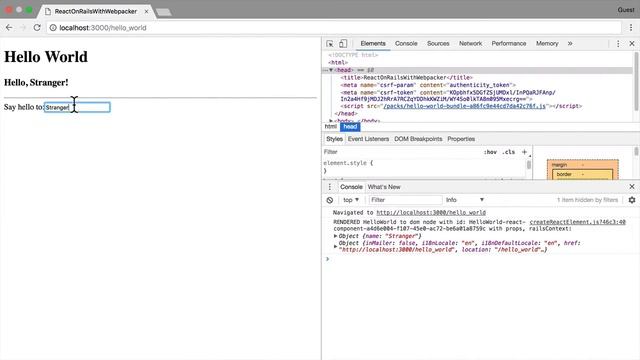The height and width of the screenshot is (360, 640).
Task: Switch to the Network tab
Action: click(470, 43)
